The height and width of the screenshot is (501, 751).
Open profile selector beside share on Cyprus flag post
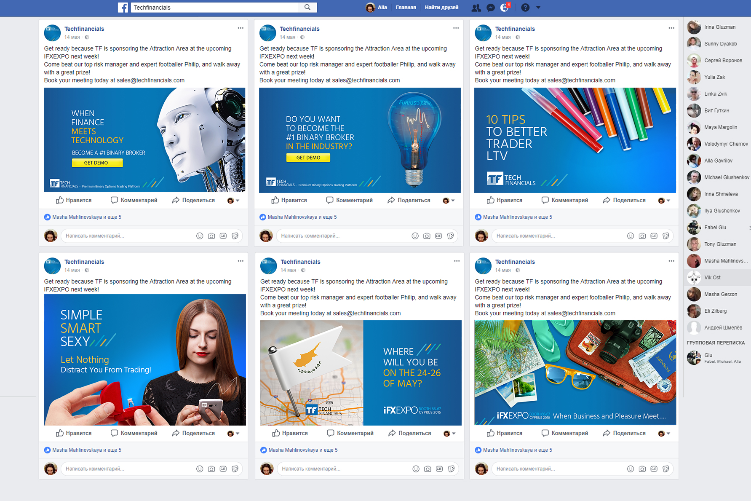(449, 433)
